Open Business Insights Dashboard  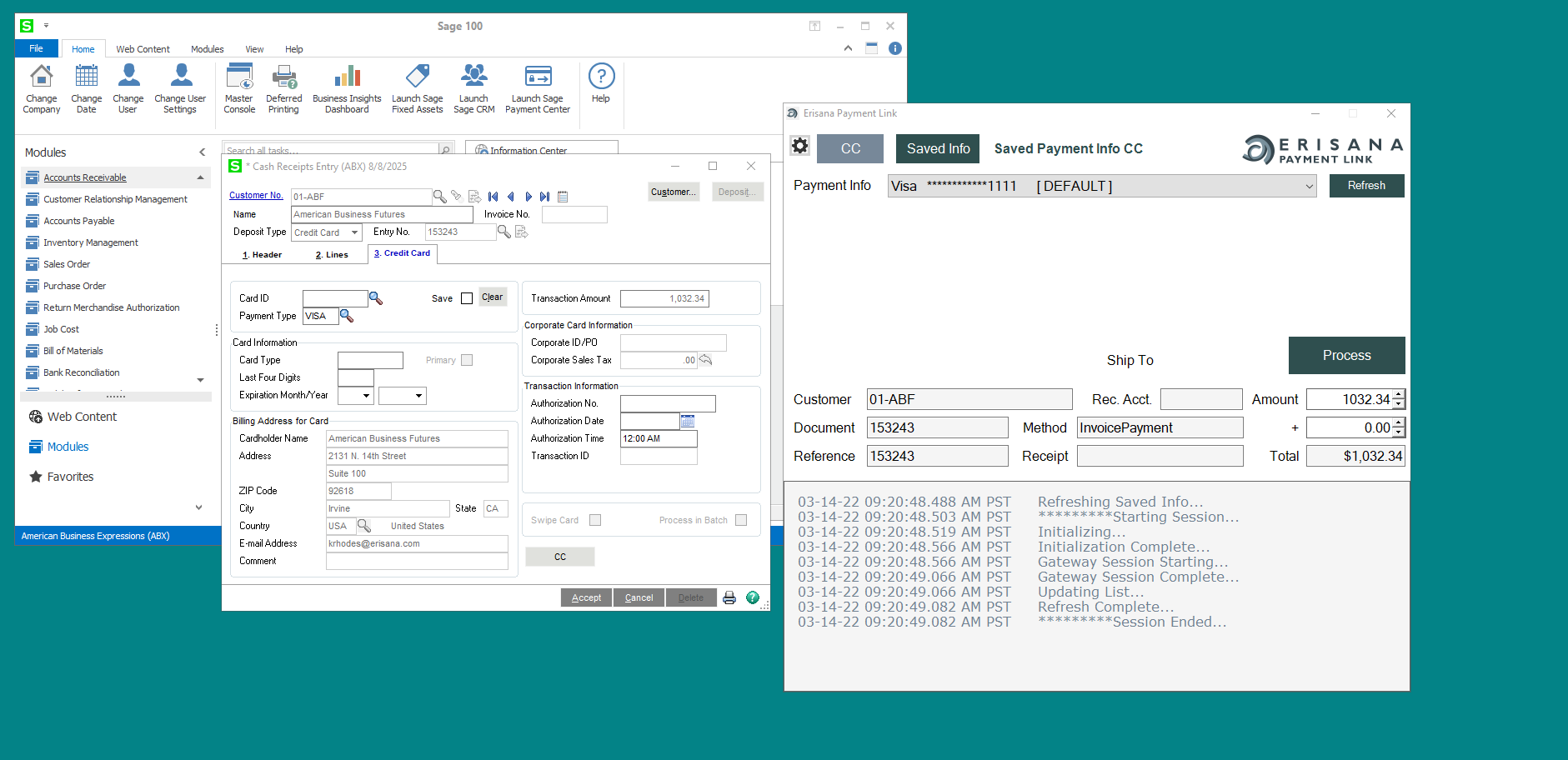pos(347,88)
